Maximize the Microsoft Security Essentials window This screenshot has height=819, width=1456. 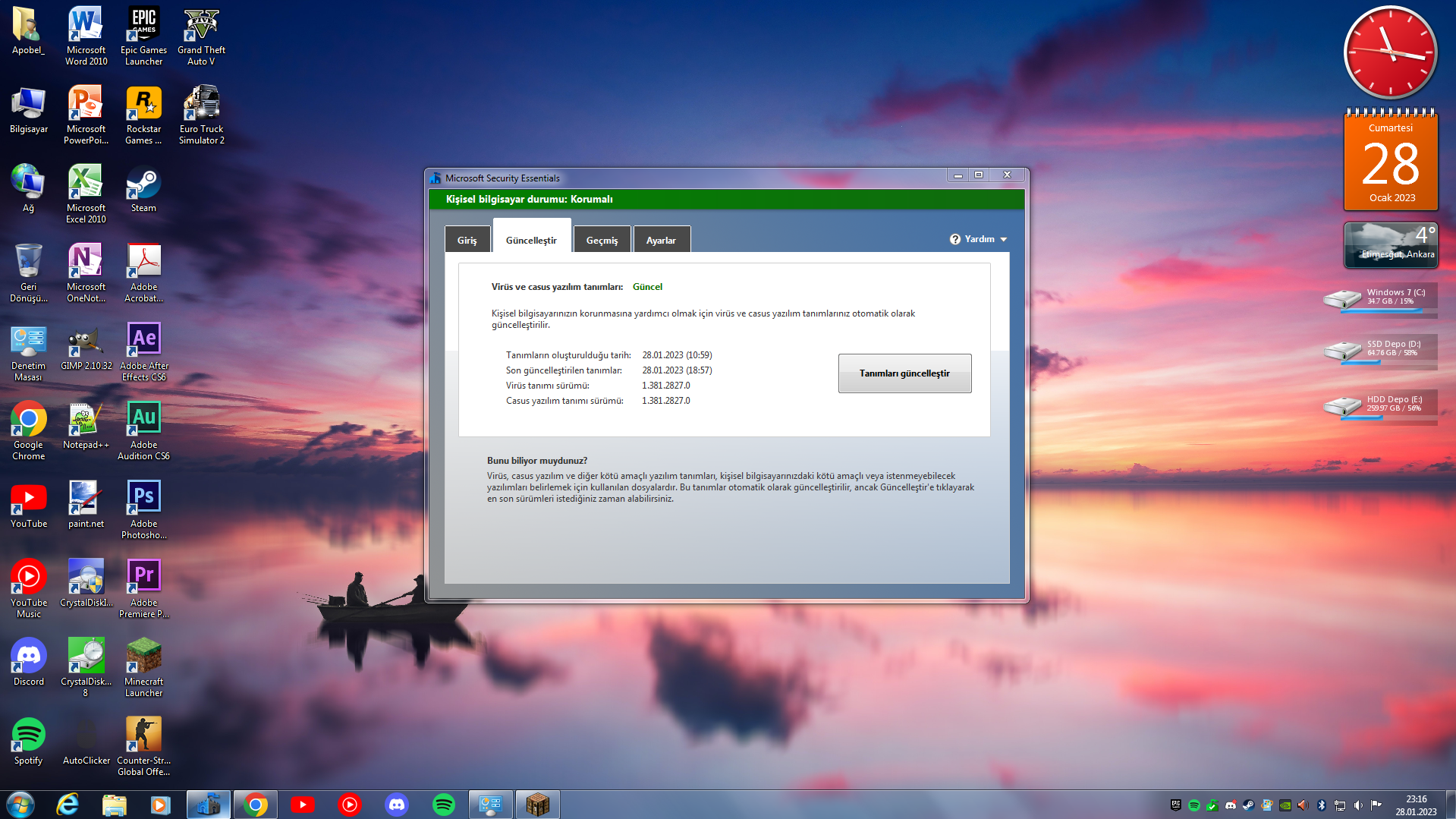tap(979, 175)
